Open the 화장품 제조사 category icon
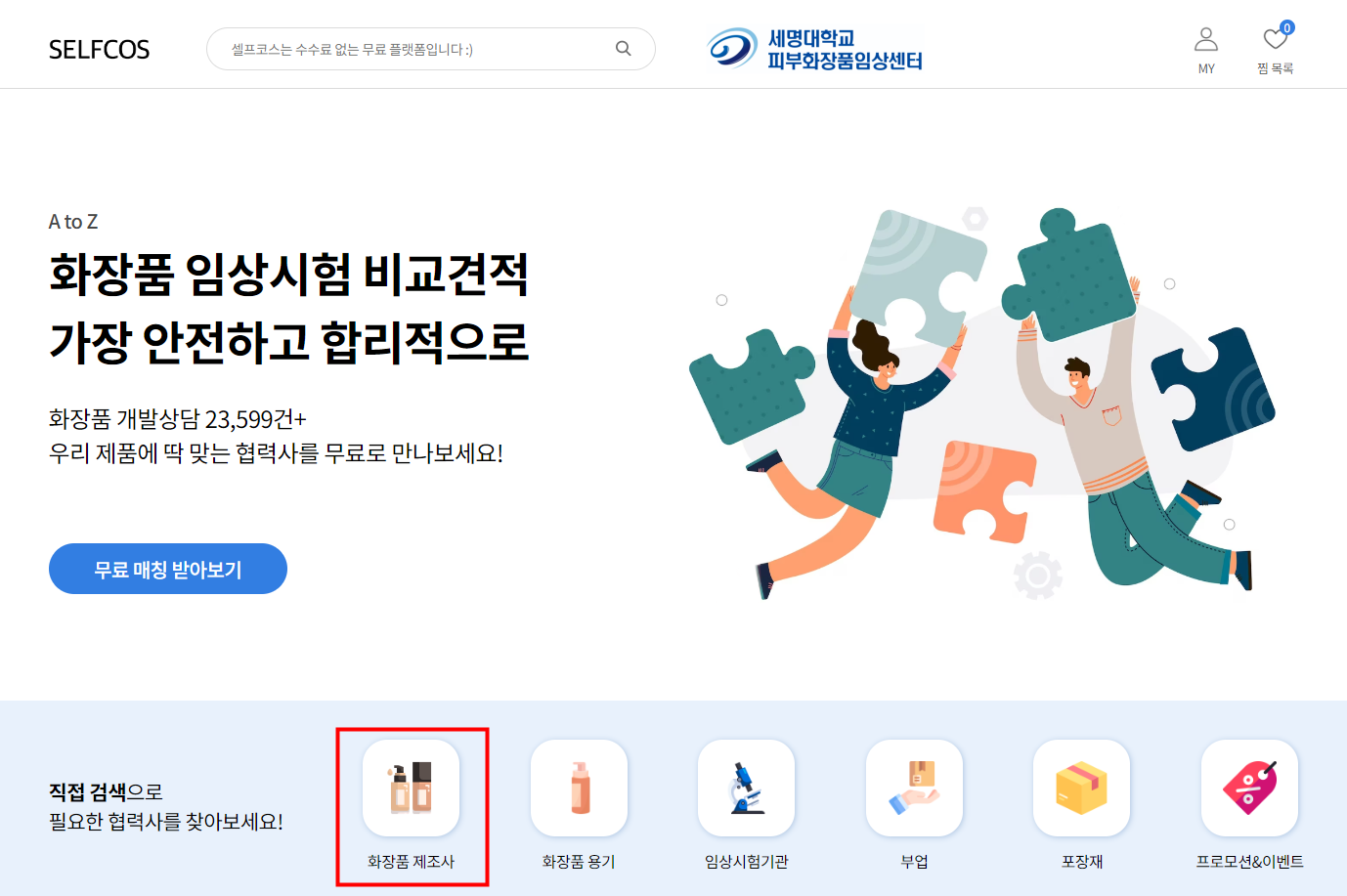 tap(412, 788)
